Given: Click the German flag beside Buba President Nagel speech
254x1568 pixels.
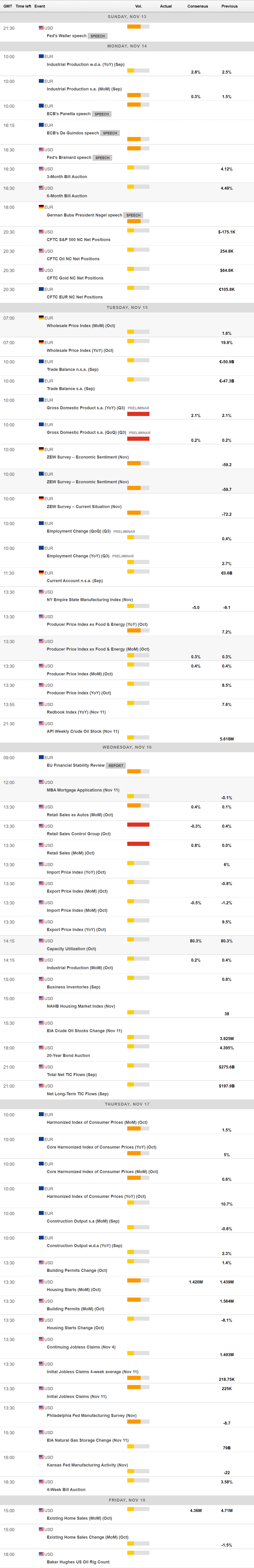Looking at the screenshot, I should click(x=41, y=207).
